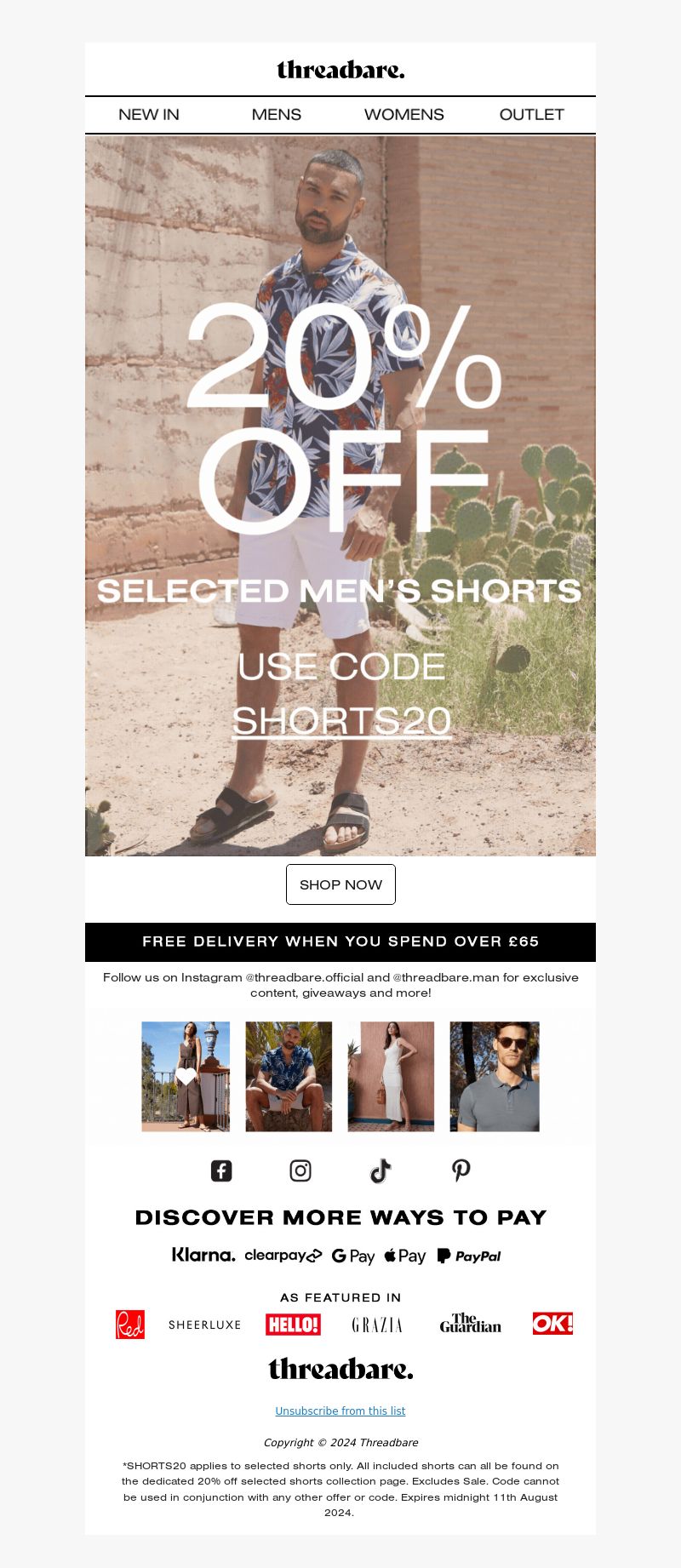
Task: Click the HELLO! magazine logo
Action: coord(293,1325)
